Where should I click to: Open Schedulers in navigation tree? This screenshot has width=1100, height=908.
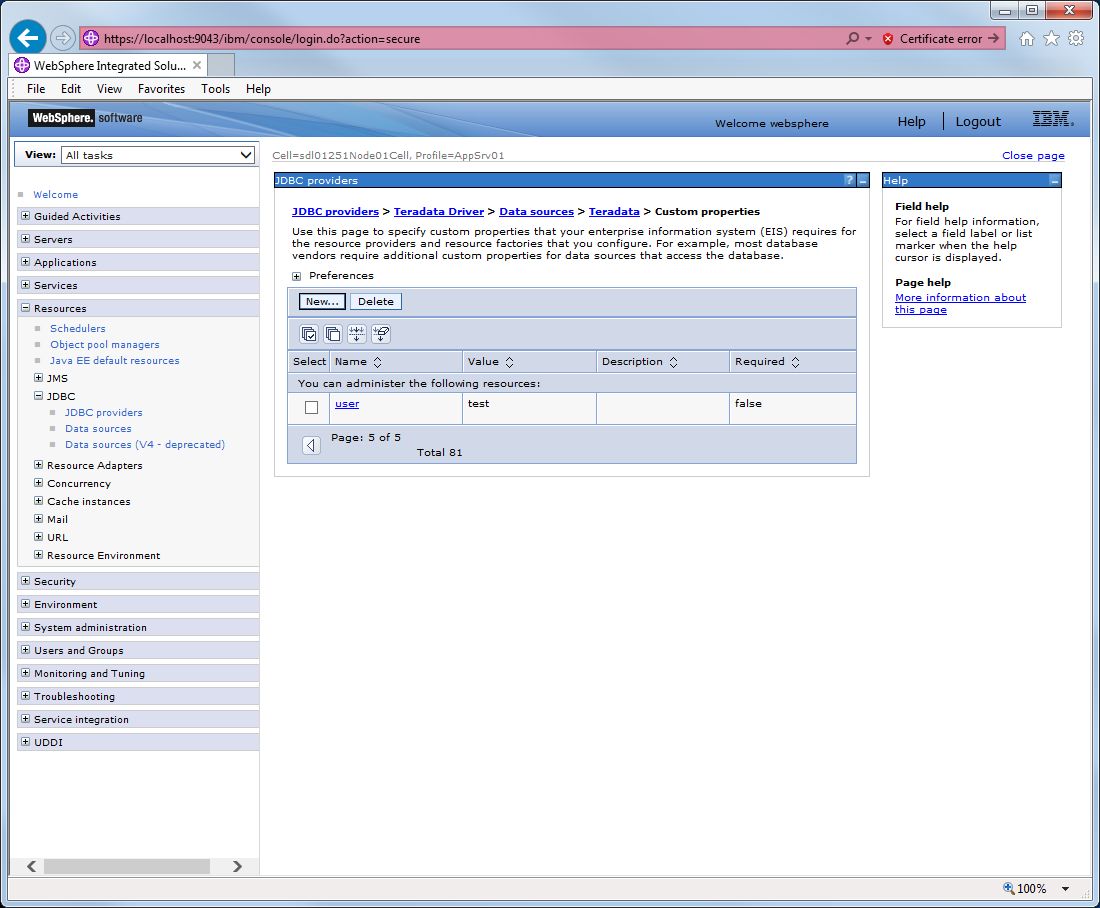coord(78,328)
